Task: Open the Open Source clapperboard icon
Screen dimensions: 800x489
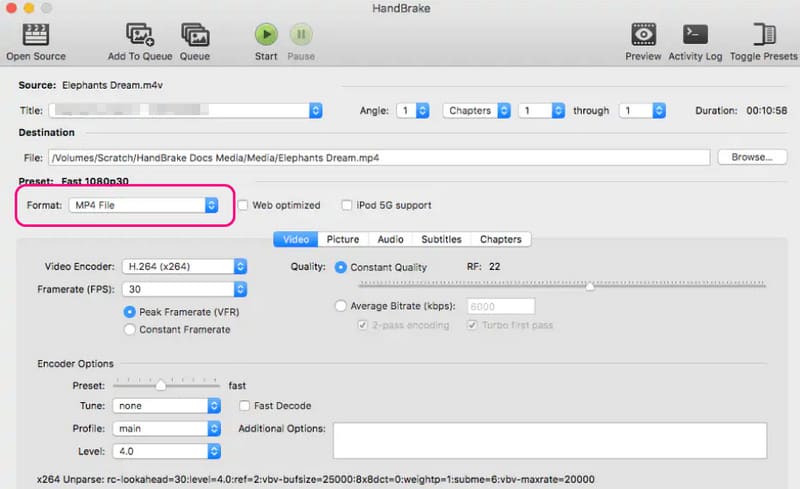Action: [36, 35]
